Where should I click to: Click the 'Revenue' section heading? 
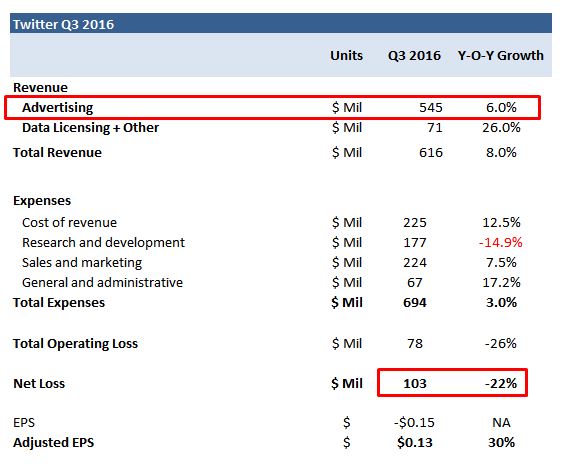pyautogui.click(x=40, y=88)
